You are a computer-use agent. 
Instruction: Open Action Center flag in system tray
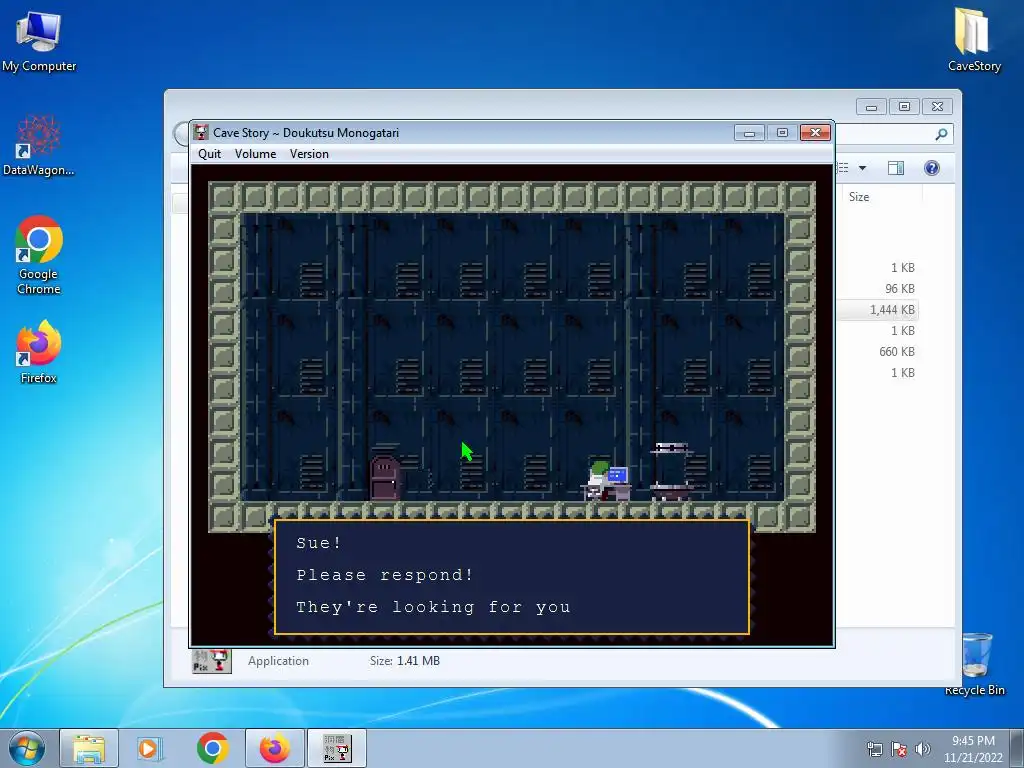click(x=899, y=749)
